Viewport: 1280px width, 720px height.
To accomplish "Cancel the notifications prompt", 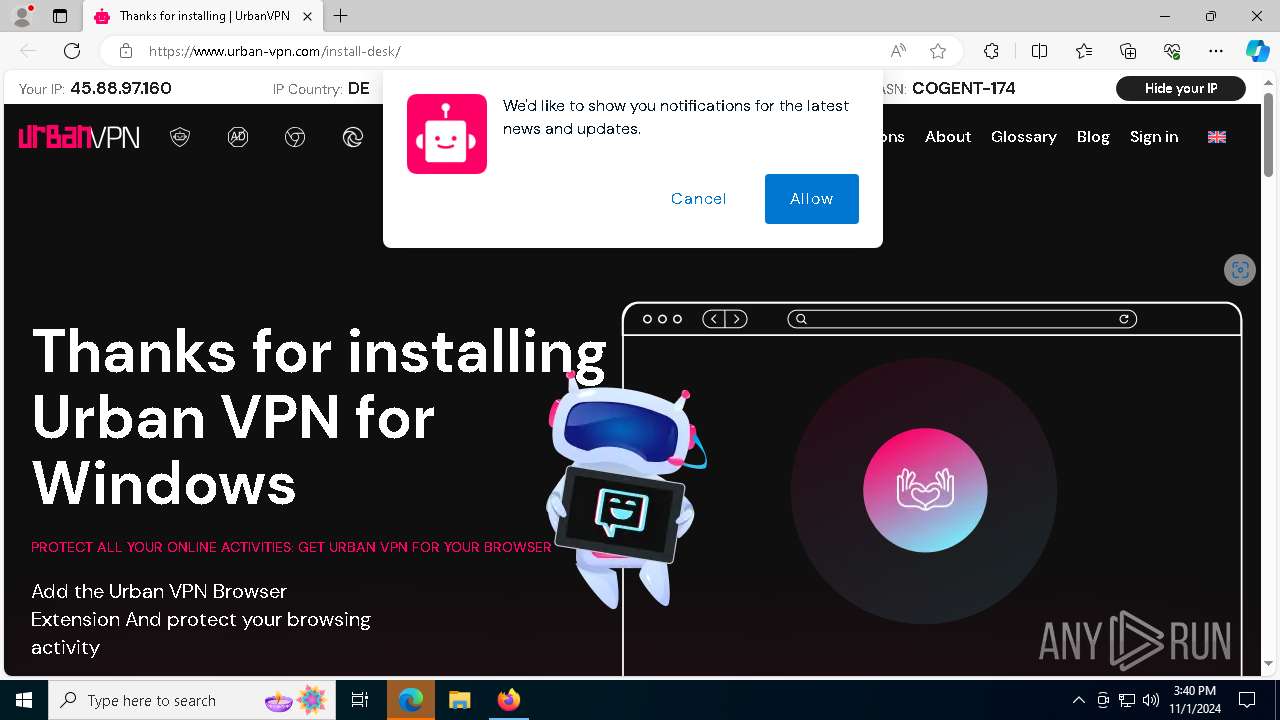I will (699, 199).
